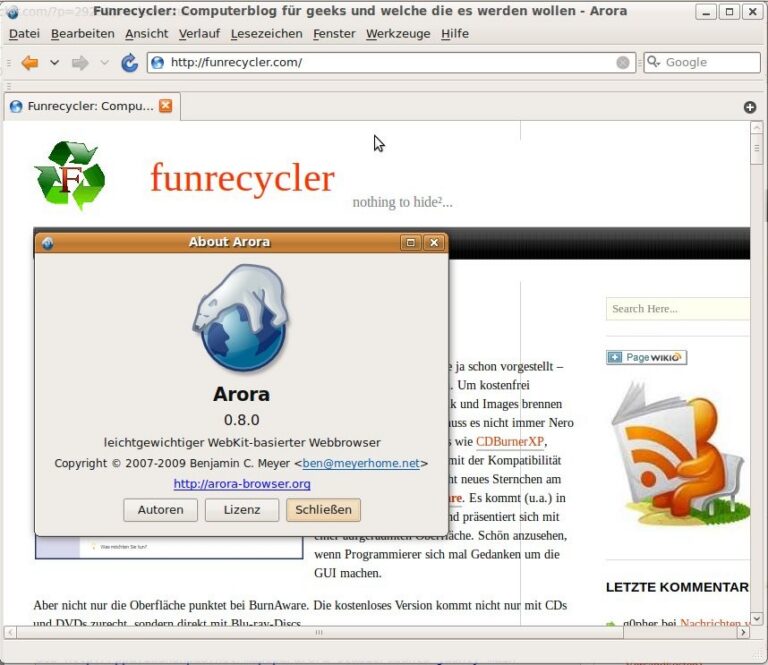Open forward history dropdown arrow
This screenshot has width=768, height=665.
point(104,63)
